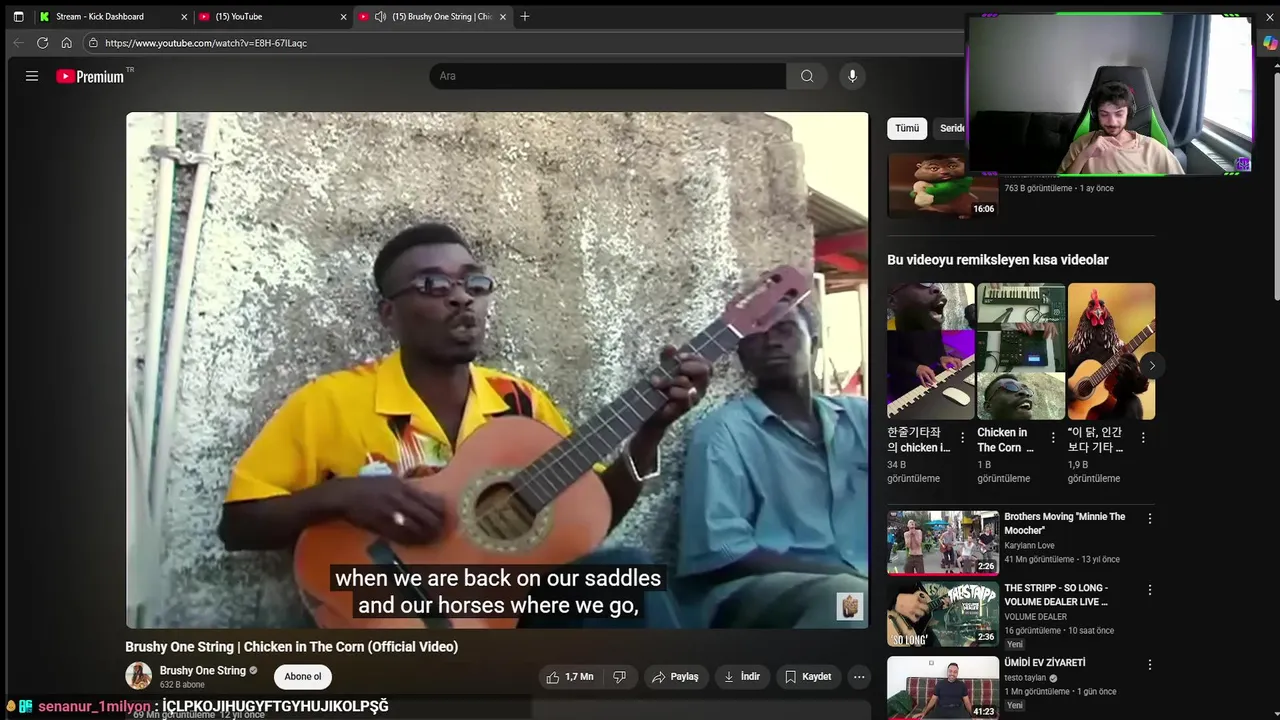Pause the video by clicking the player
The height and width of the screenshot is (720, 1280).
[497, 370]
